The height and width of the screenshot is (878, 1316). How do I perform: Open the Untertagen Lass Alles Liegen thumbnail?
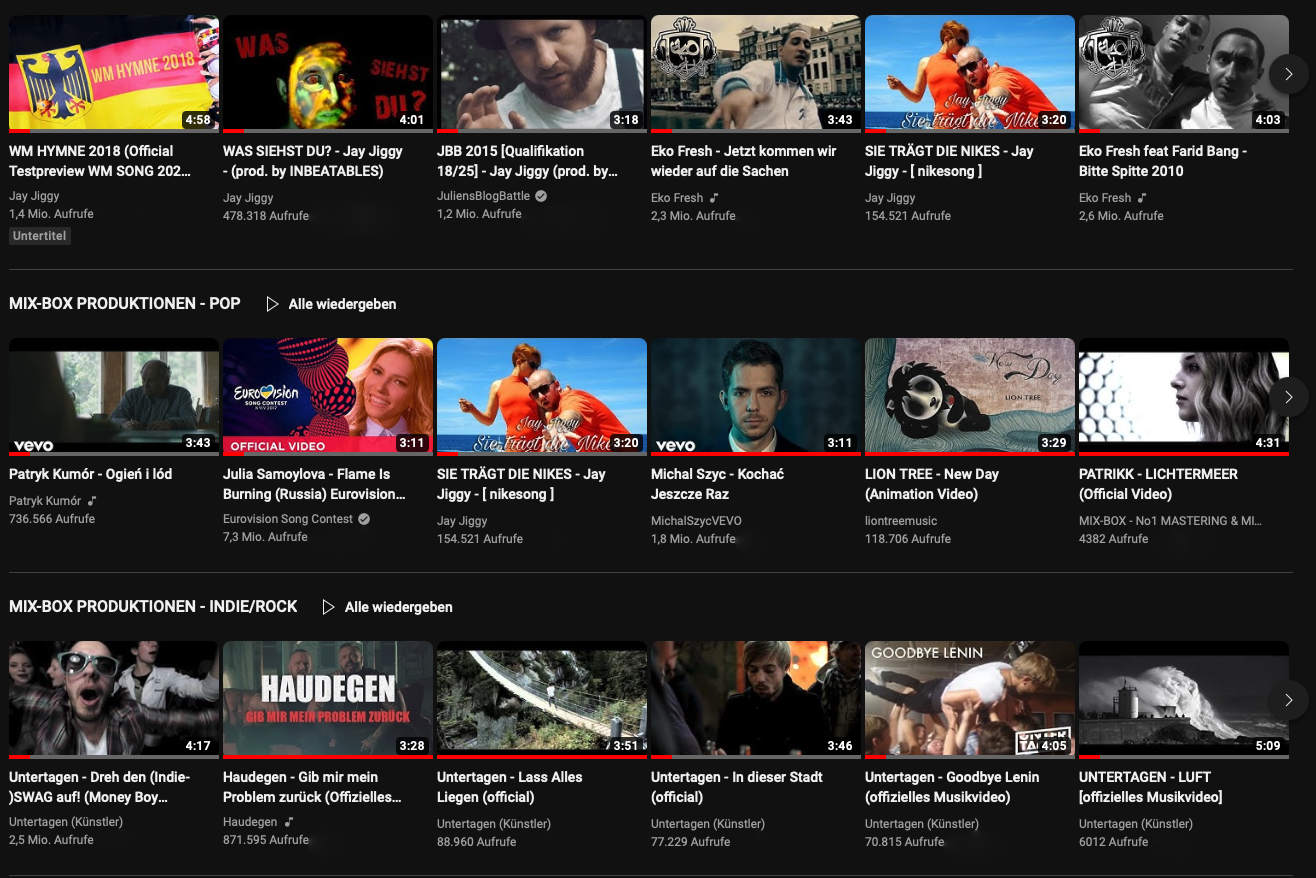click(542, 699)
